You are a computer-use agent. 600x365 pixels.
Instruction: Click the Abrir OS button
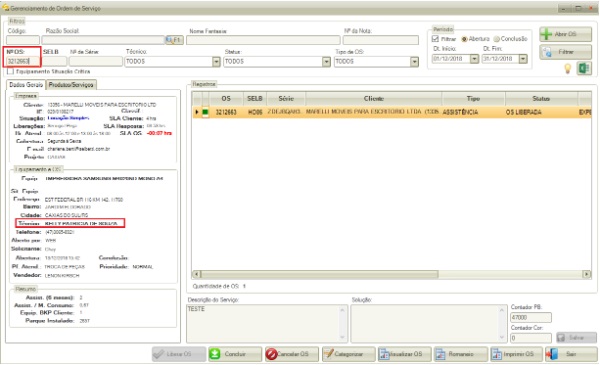point(565,34)
